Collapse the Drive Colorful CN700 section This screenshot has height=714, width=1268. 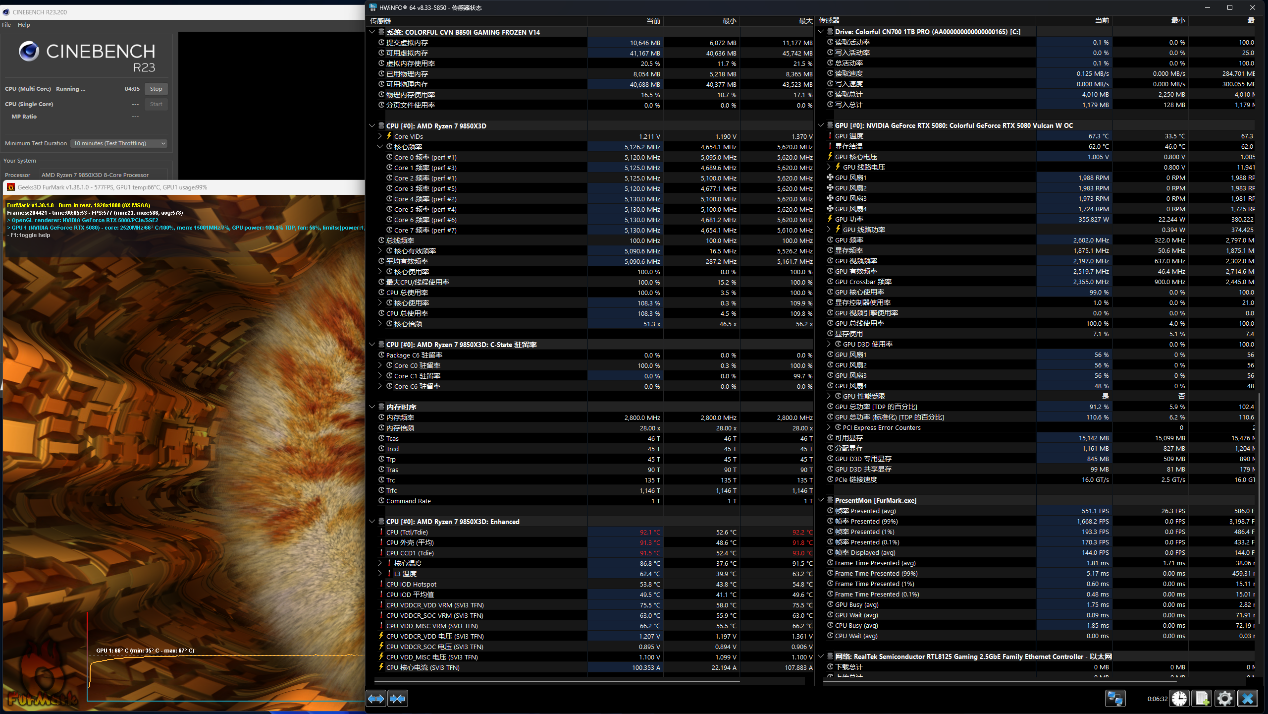(x=823, y=32)
